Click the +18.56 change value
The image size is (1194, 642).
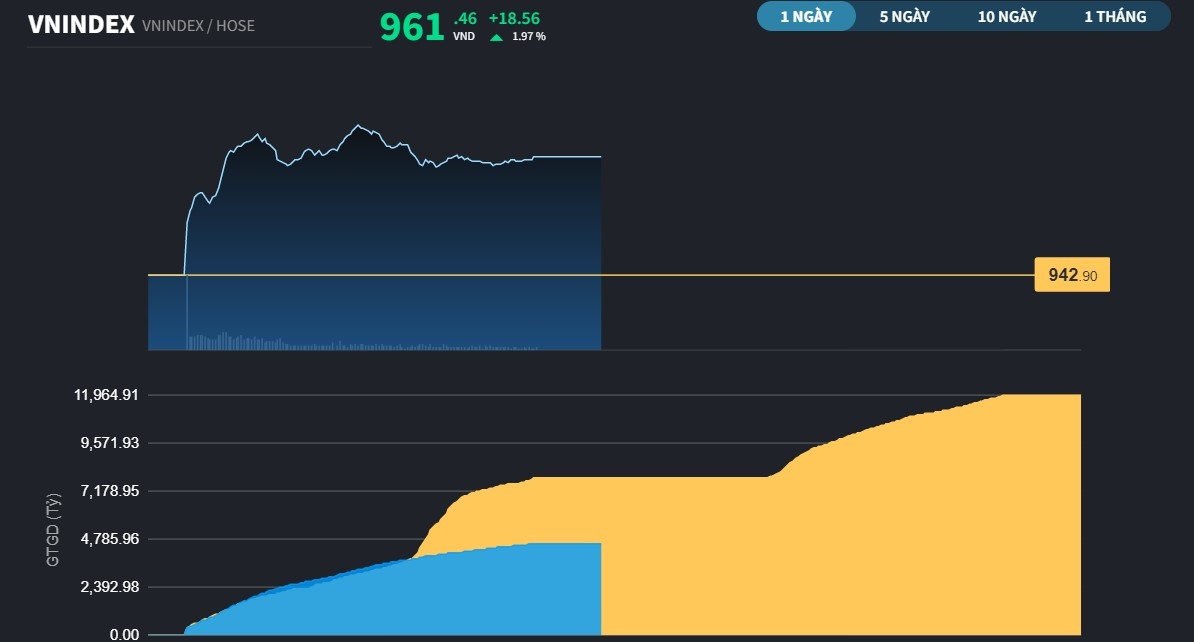514,18
